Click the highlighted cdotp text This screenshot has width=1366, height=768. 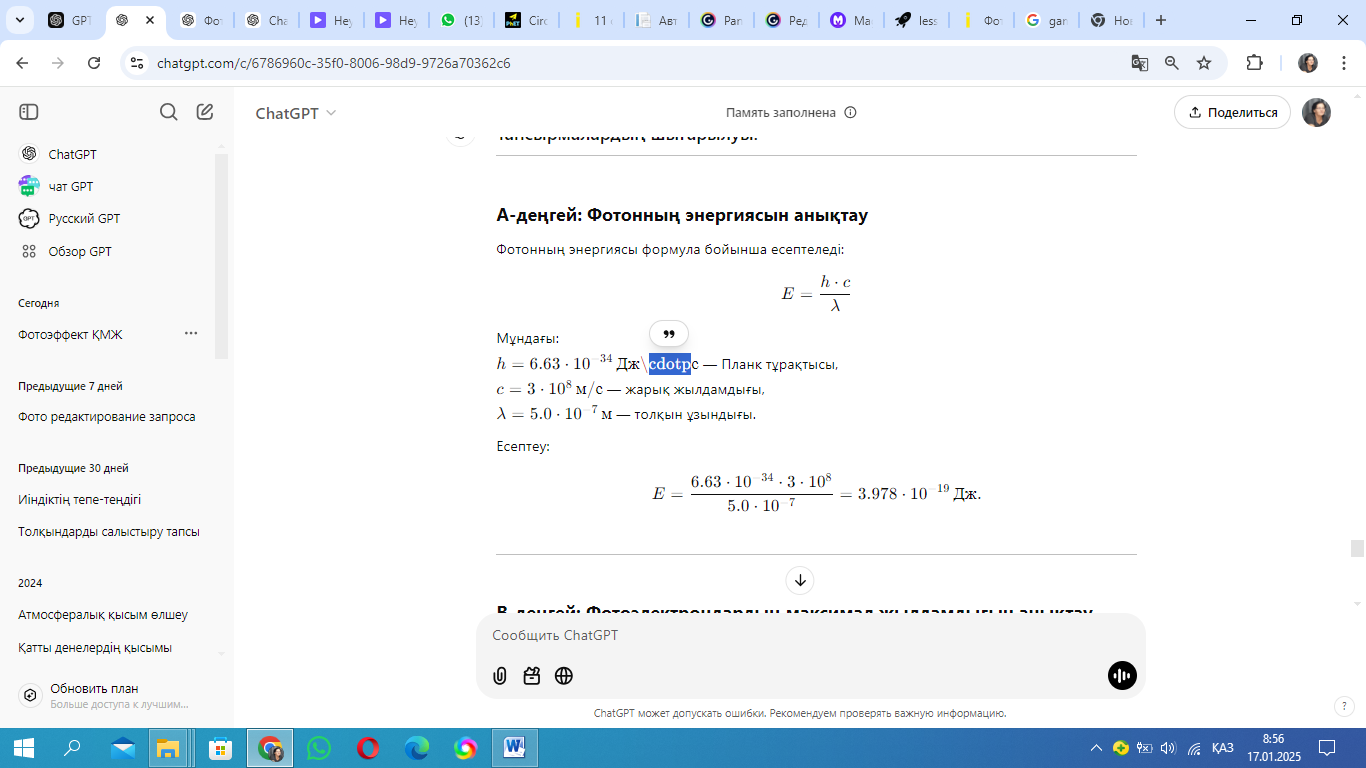[x=669, y=363]
